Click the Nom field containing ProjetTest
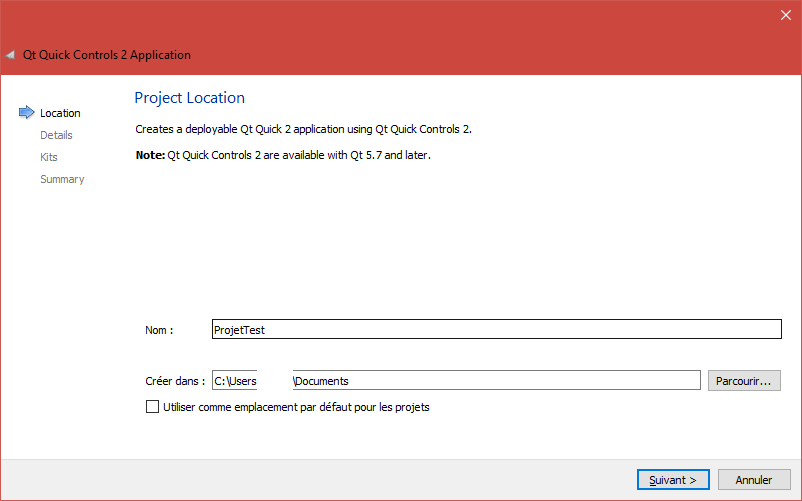This screenshot has width=802, height=501. coord(497,329)
